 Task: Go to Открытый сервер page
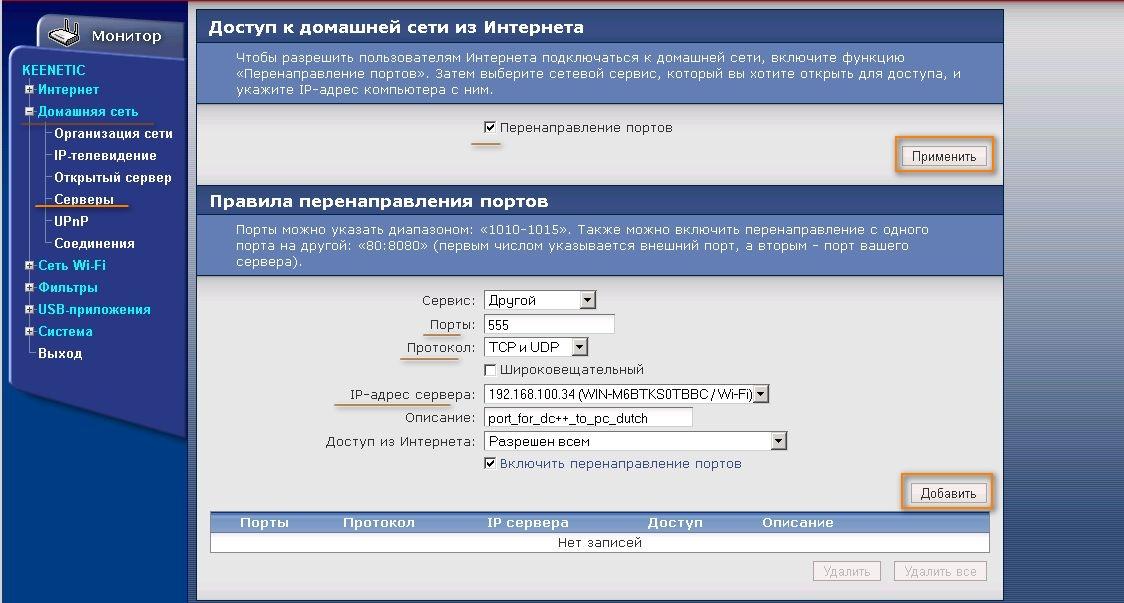(x=113, y=178)
